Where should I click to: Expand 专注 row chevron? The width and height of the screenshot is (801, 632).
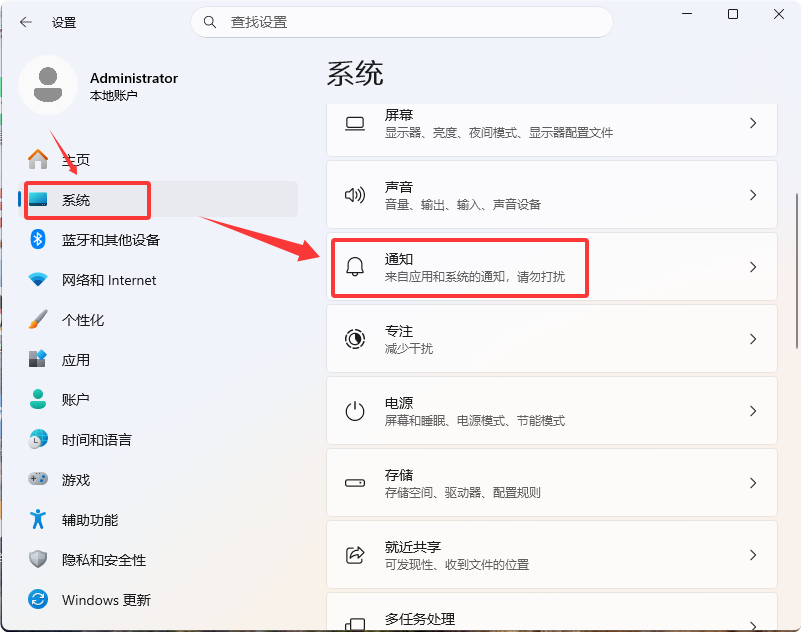tap(752, 339)
